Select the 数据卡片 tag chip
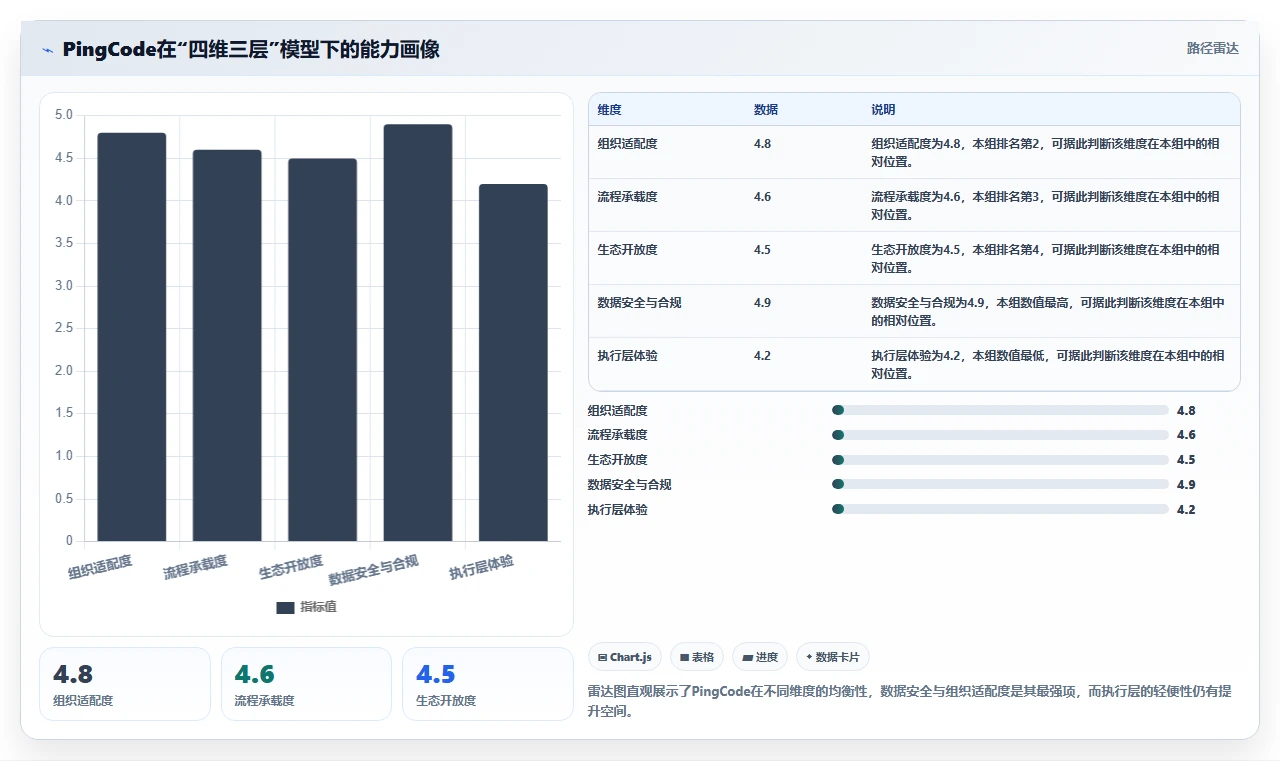 [x=833, y=657]
